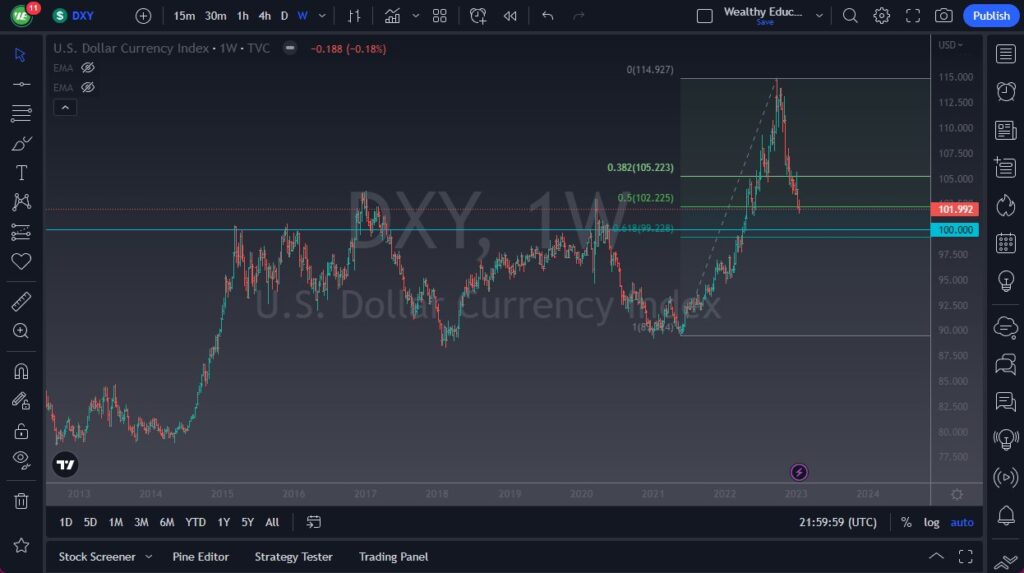The image size is (1024, 573).
Task: Open the watchlist panel
Action: (1006, 54)
